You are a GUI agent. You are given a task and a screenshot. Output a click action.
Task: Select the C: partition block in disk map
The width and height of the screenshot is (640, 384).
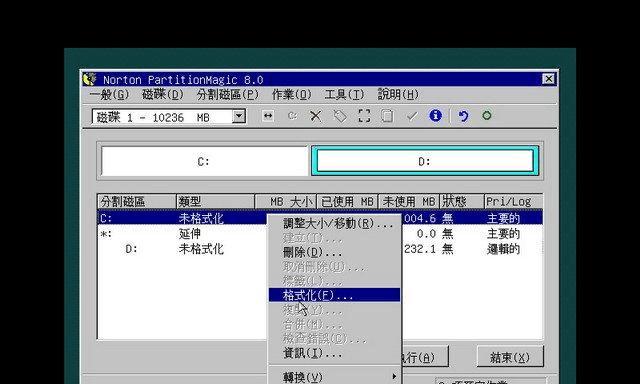[x=204, y=162]
